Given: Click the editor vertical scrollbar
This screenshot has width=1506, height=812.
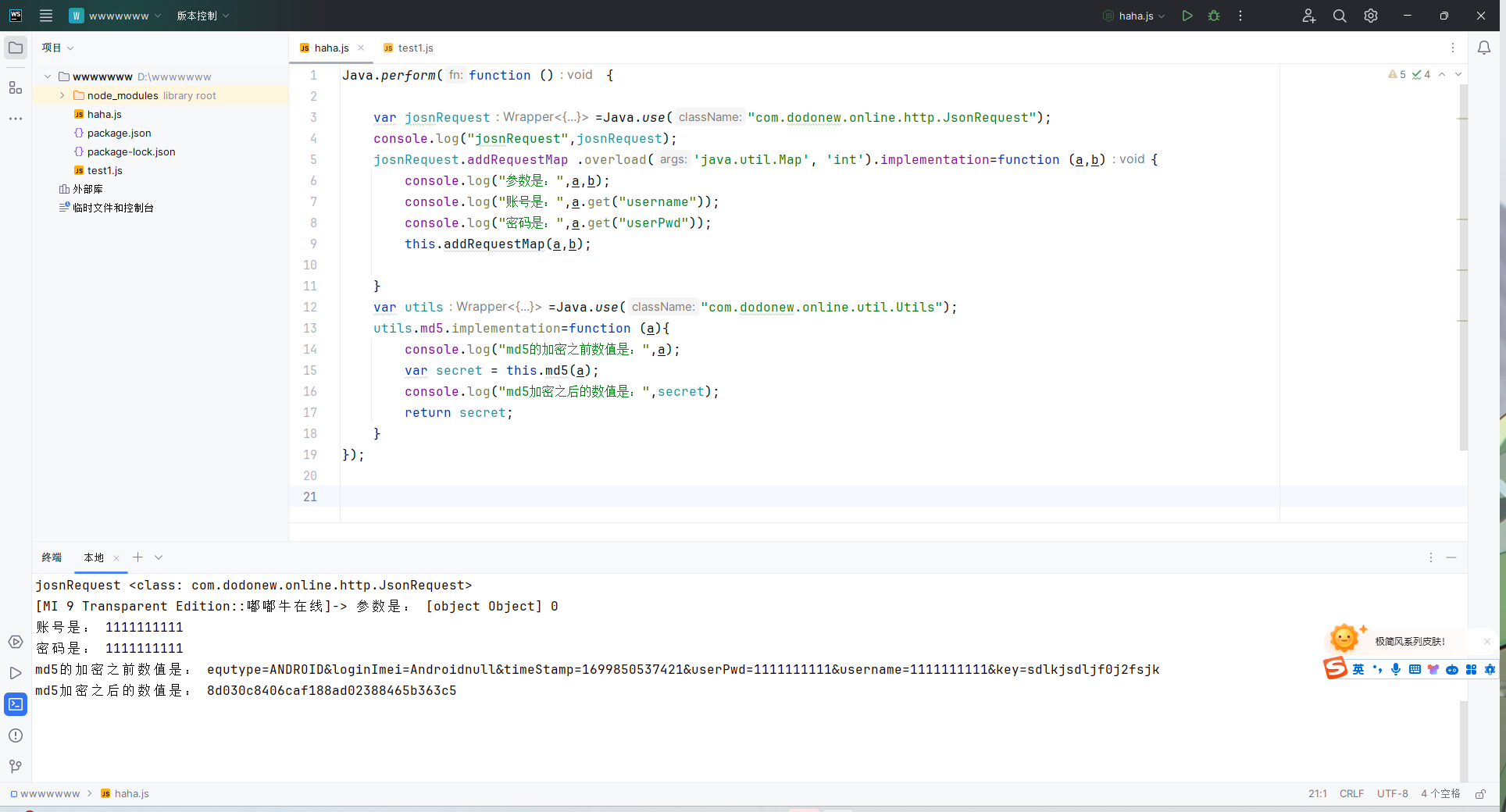Looking at the screenshot, I should click(x=1463, y=268).
